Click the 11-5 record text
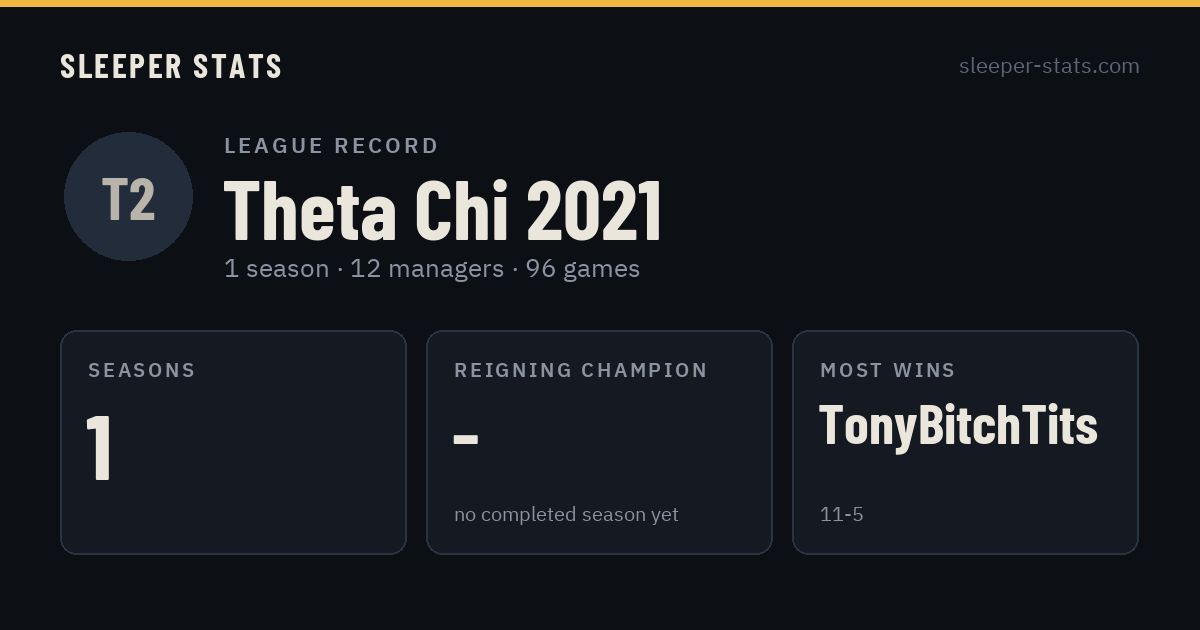The width and height of the screenshot is (1200, 630). click(841, 515)
